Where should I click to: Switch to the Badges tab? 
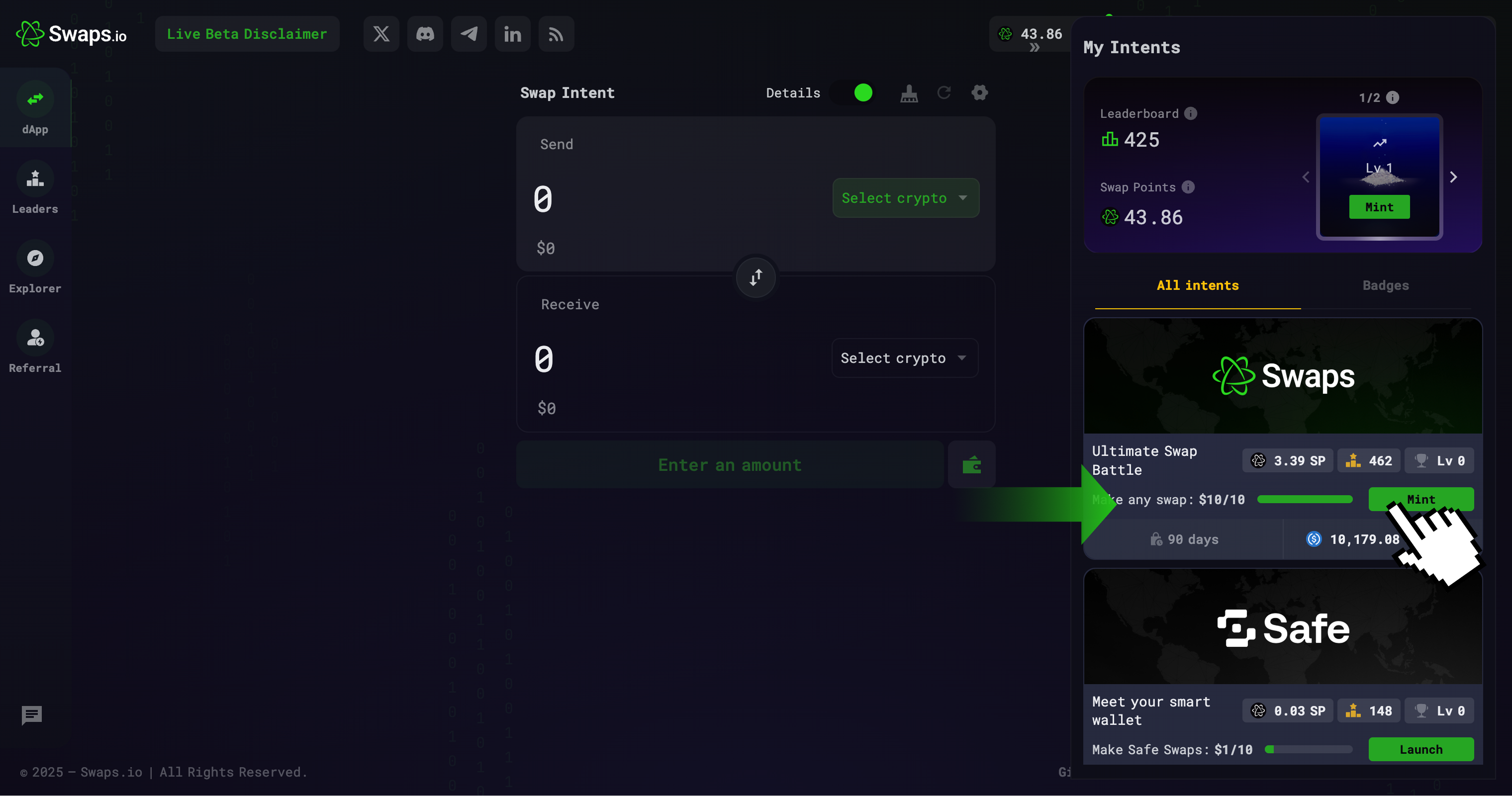pos(1385,286)
